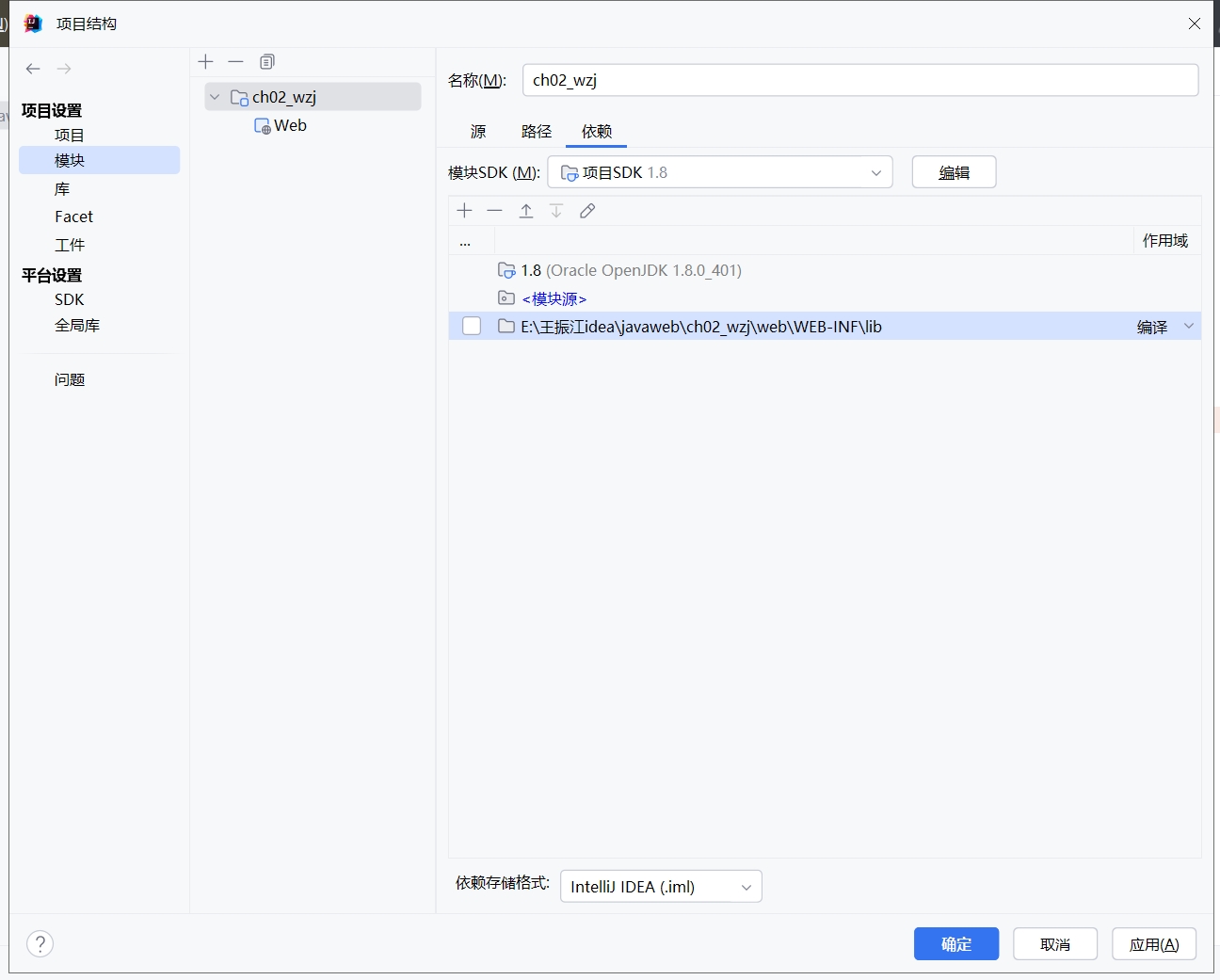This screenshot has height=980, width=1220.
Task: Edit dependency with the pencil icon
Action: (x=587, y=211)
